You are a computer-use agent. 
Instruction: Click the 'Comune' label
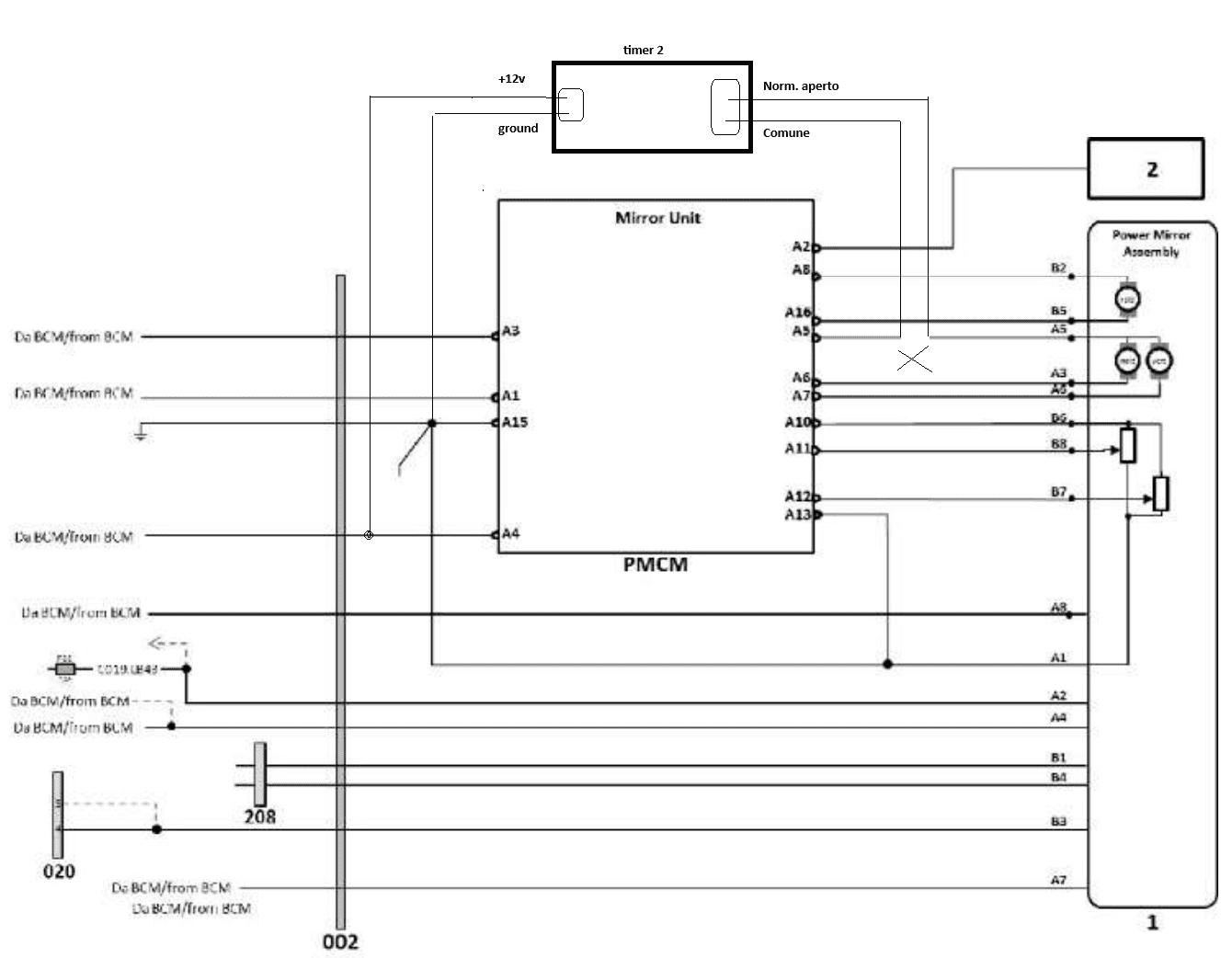tap(786, 132)
